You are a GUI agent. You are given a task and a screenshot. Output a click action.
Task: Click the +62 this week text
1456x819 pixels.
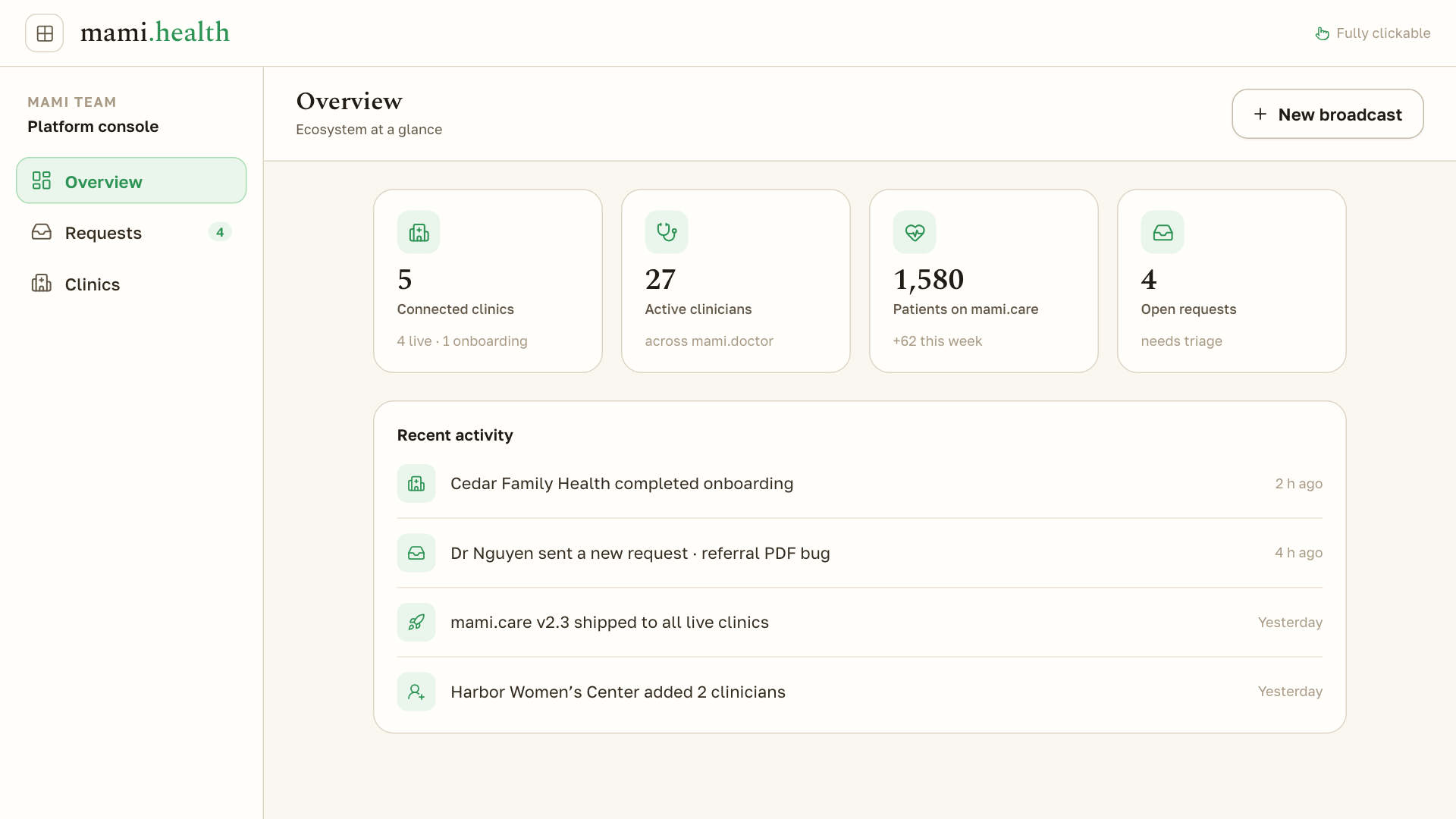[x=937, y=341]
